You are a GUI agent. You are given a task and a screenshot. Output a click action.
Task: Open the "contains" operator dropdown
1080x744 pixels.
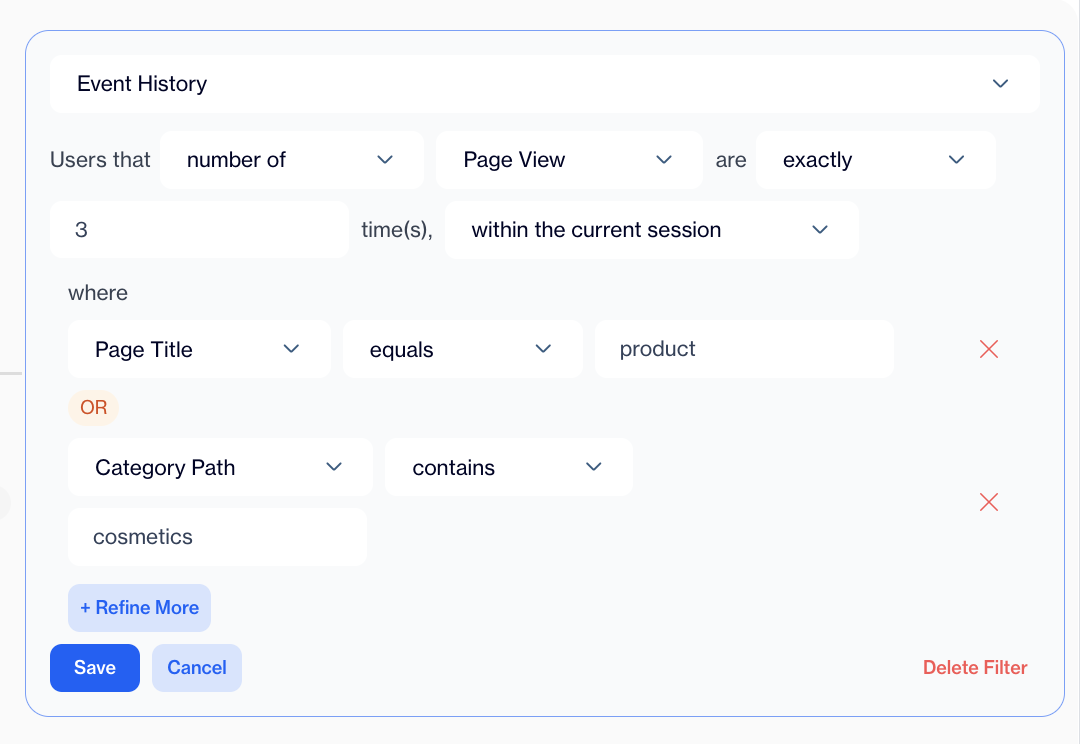[x=508, y=467]
